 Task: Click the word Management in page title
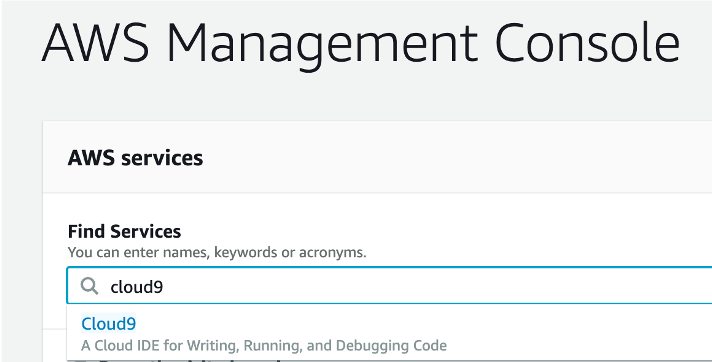[322, 45]
